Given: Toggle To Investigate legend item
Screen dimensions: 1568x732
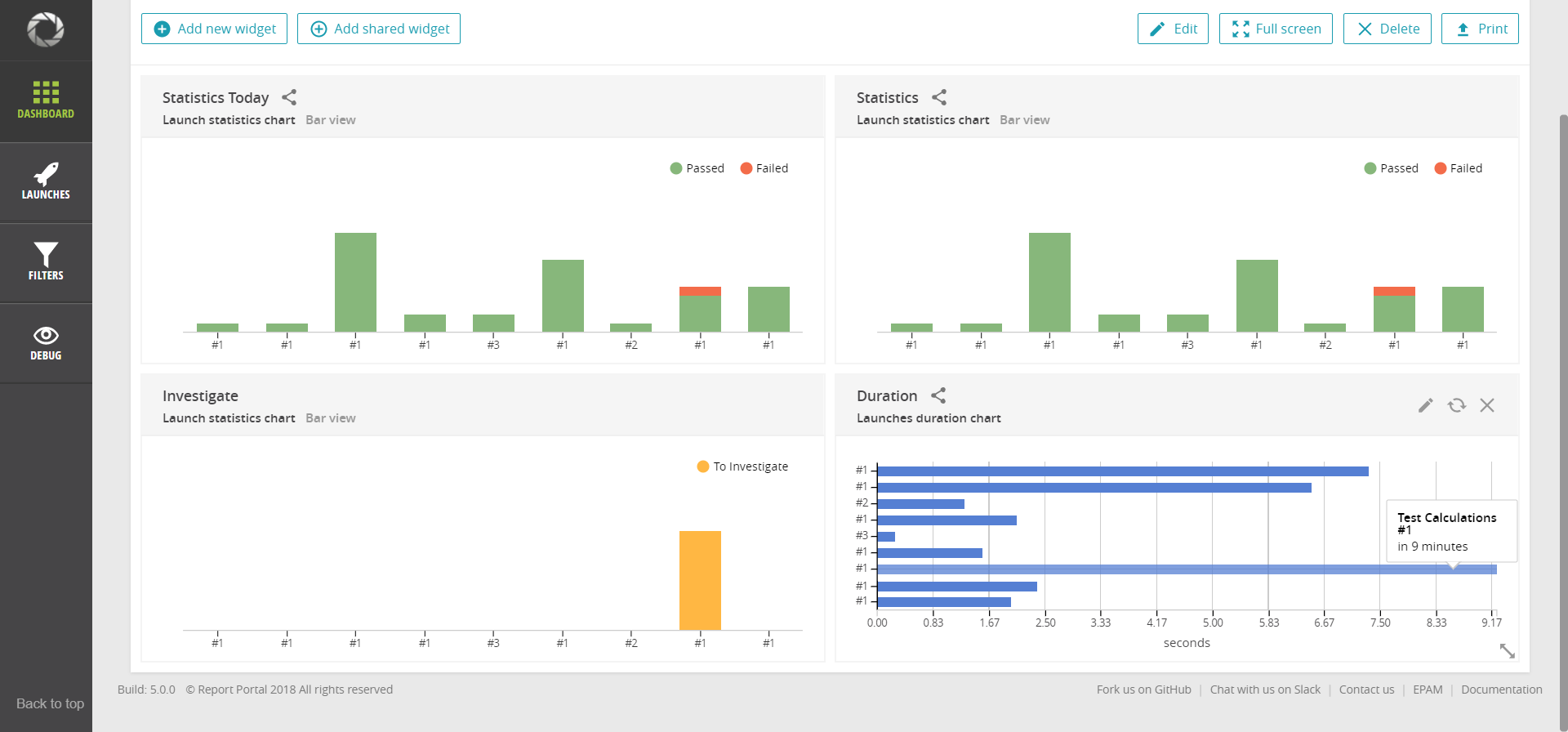Looking at the screenshot, I should (742, 466).
